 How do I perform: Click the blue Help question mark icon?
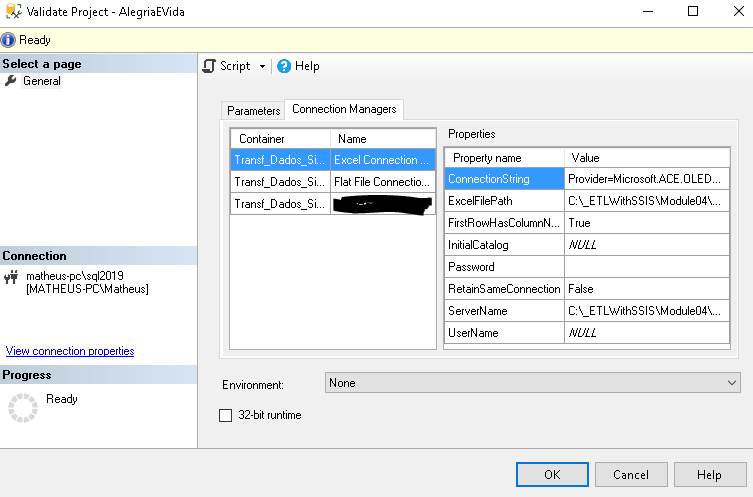point(284,66)
